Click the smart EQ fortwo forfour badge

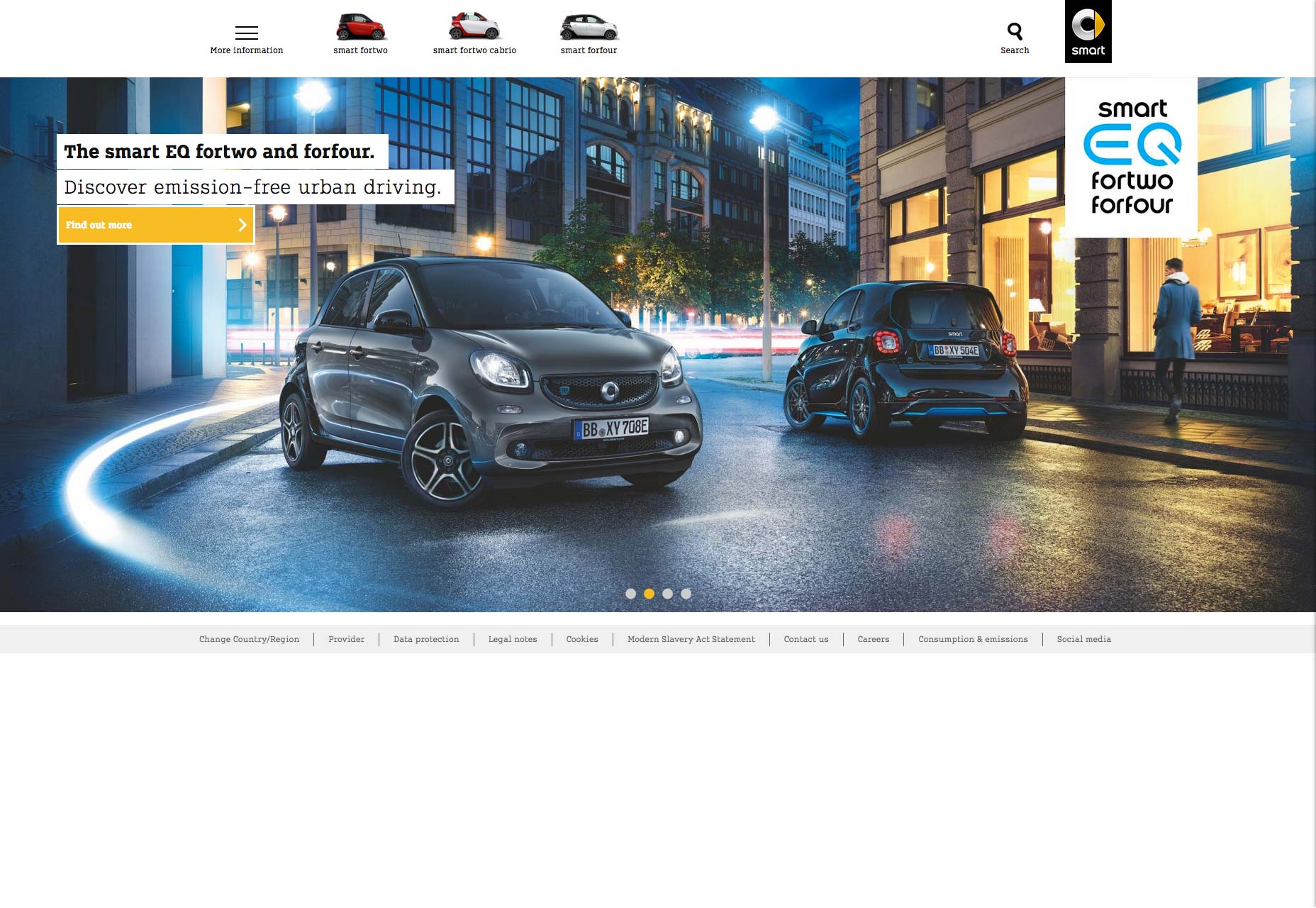[x=1132, y=157]
